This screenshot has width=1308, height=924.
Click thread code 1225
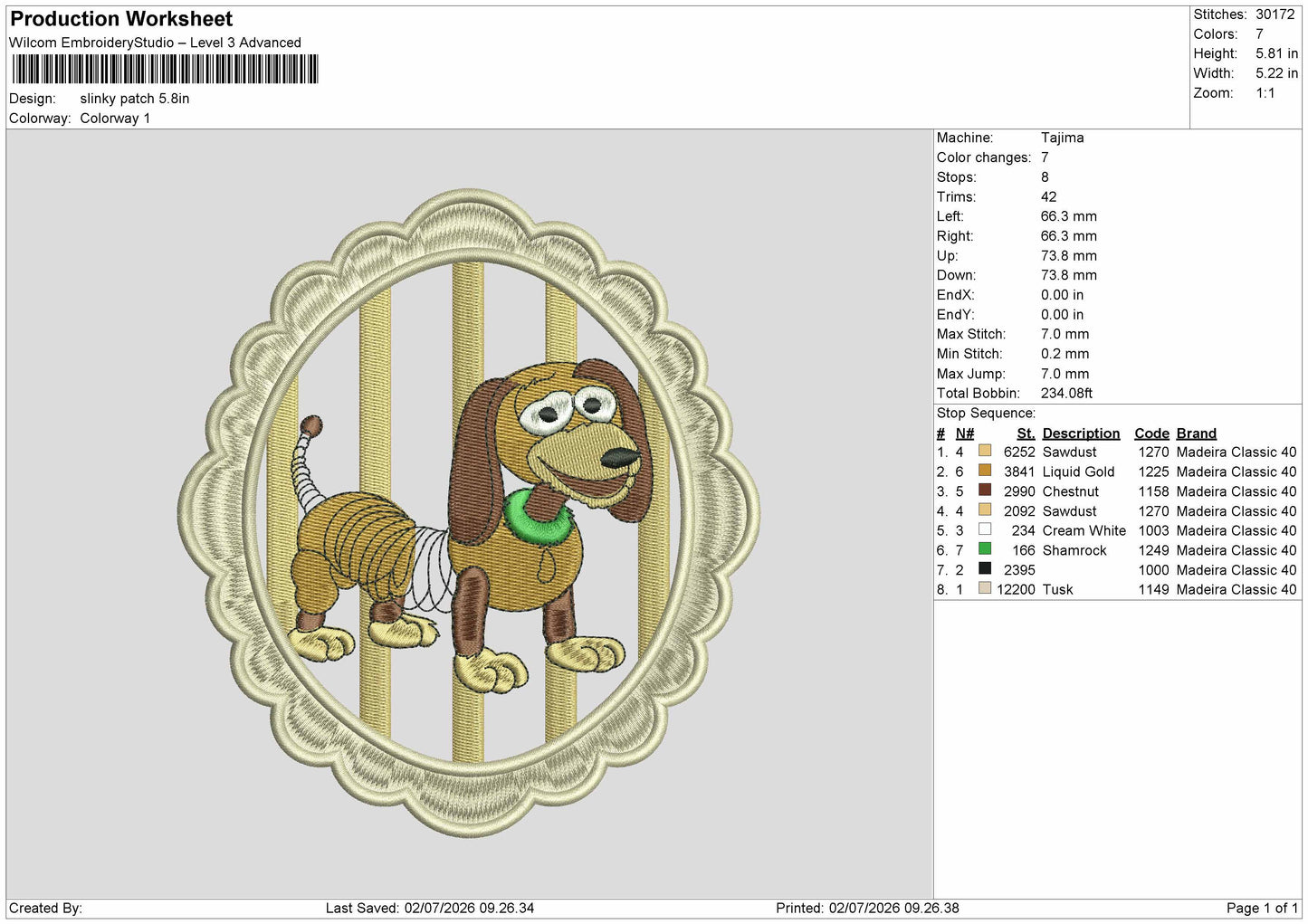click(1153, 472)
